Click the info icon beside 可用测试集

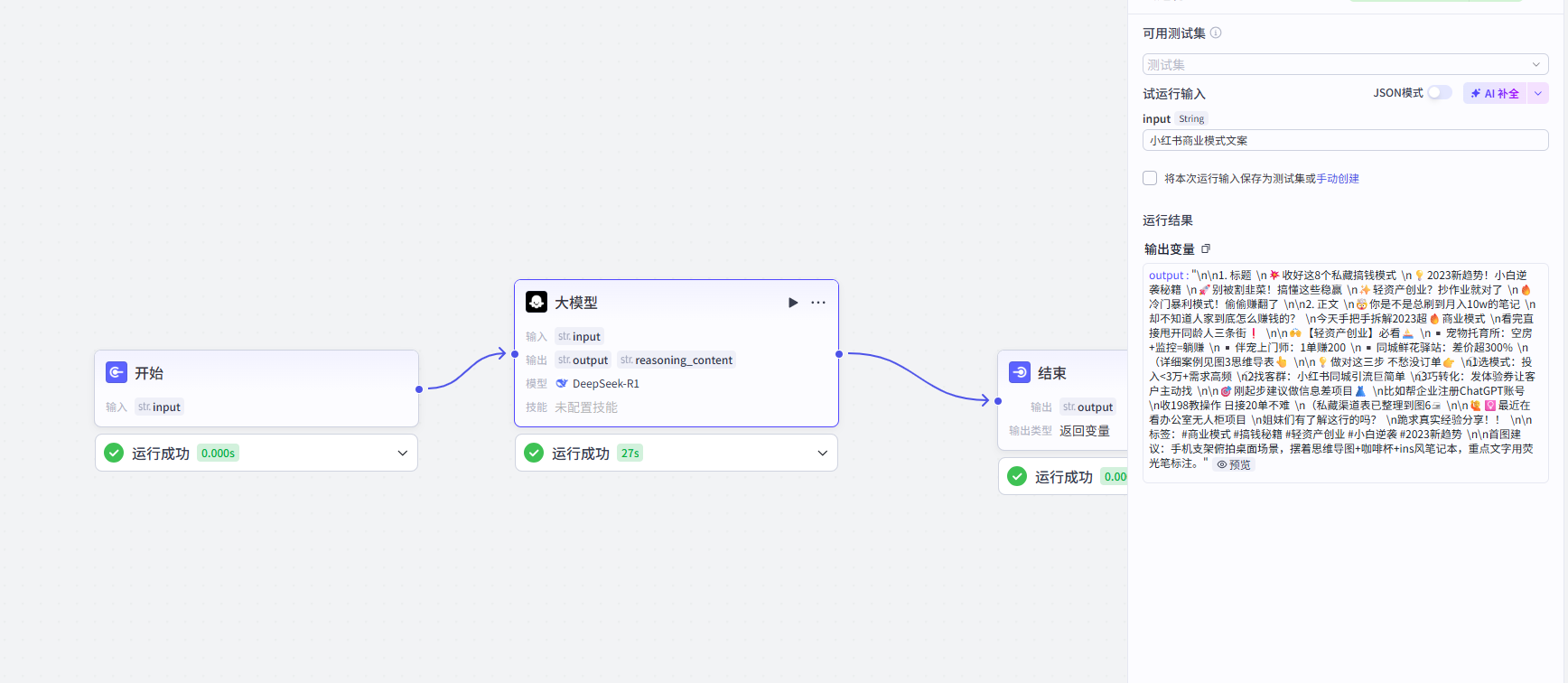pos(1216,33)
